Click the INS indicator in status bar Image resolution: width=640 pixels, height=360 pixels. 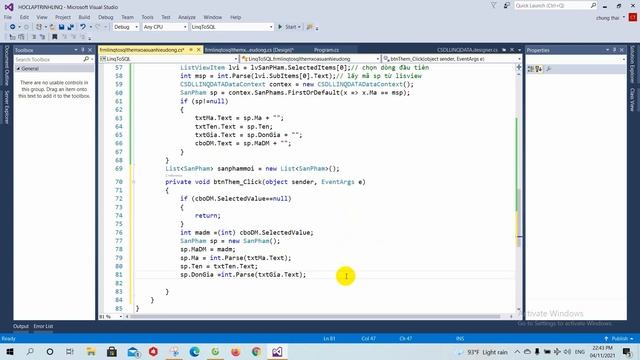point(460,338)
